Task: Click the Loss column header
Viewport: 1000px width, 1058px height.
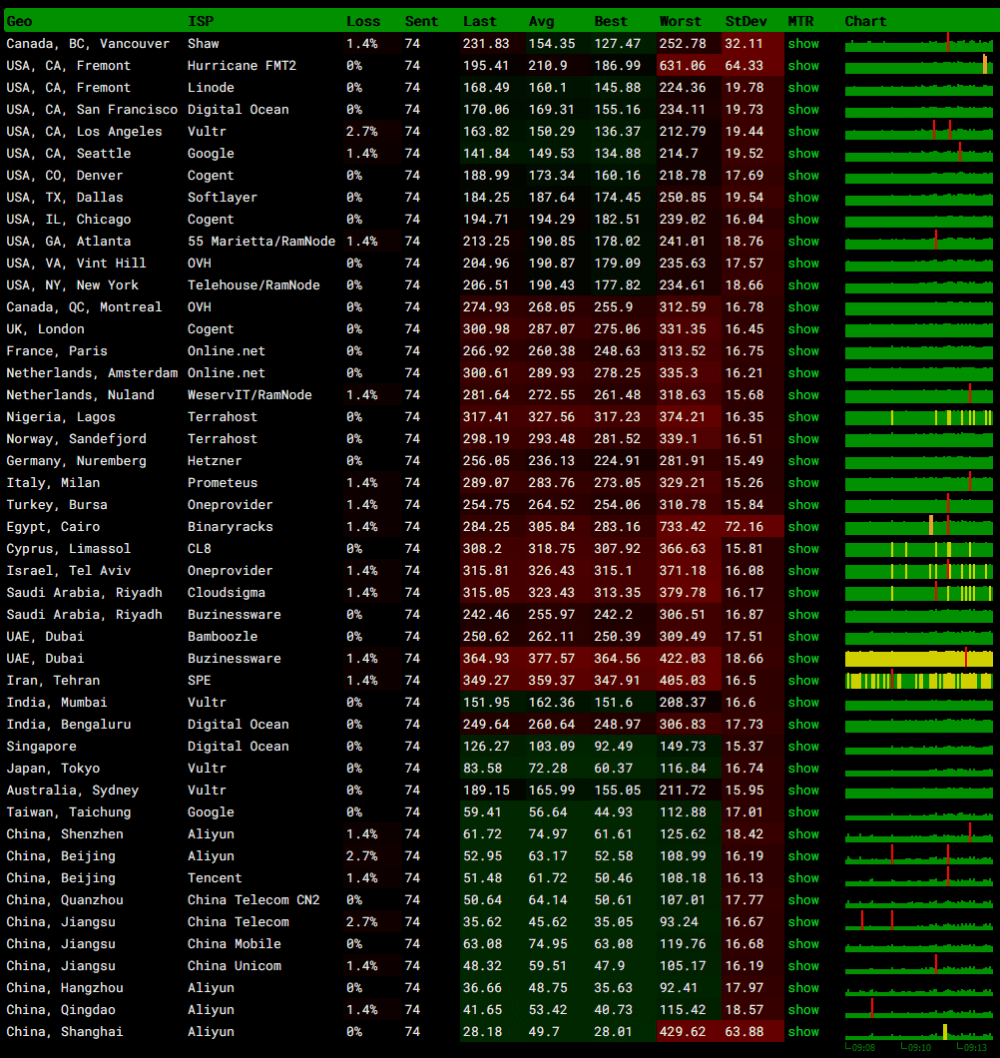Action: click(x=363, y=21)
